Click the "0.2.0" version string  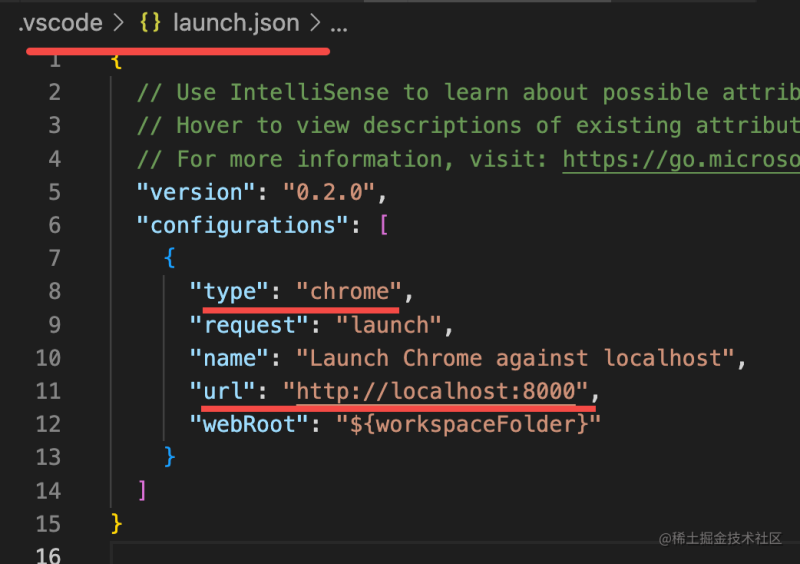point(329,192)
